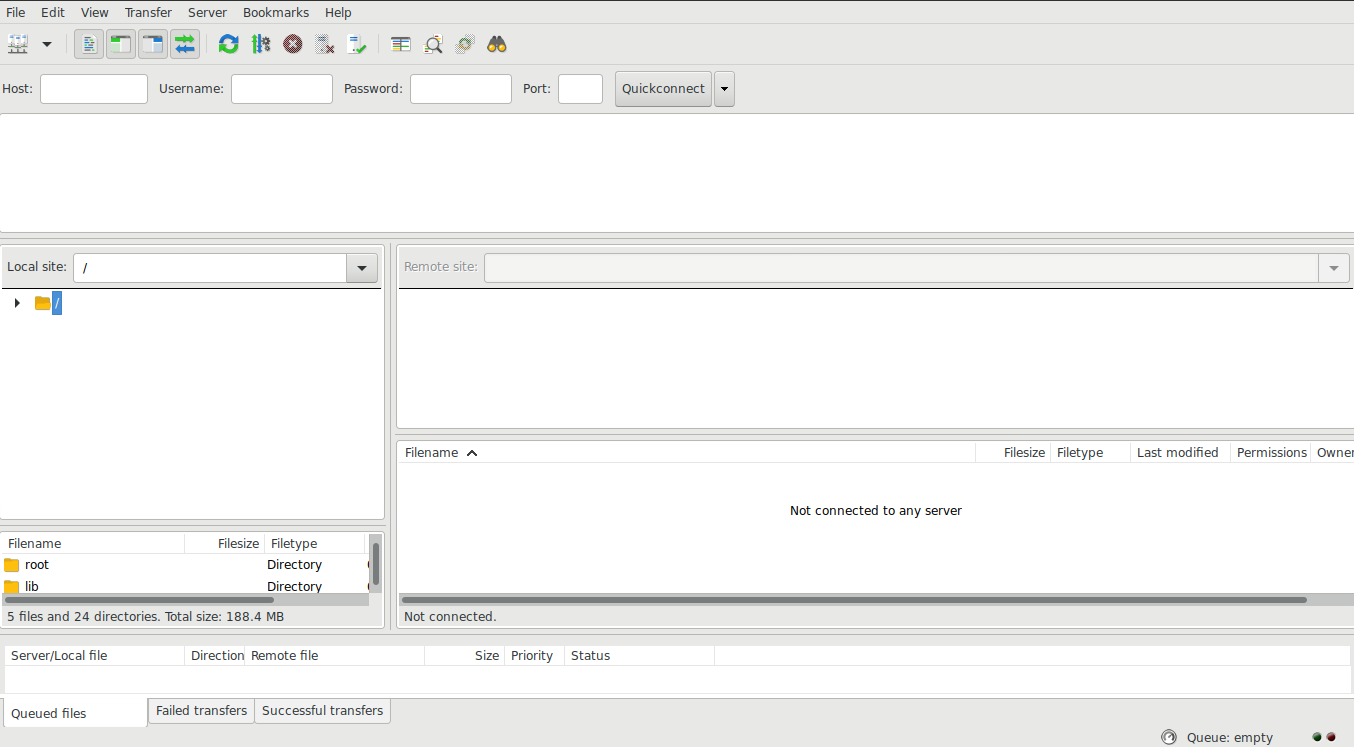Image resolution: width=1354 pixels, height=747 pixels.
Task: Click the process queue icon
Action: pyautogui.click(x=261, y=44)
